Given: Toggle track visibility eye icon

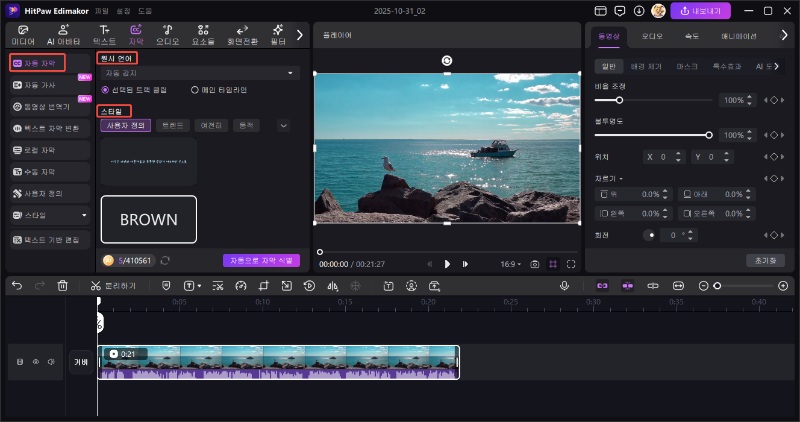Looking at the screenshot, I should point(35,362).
